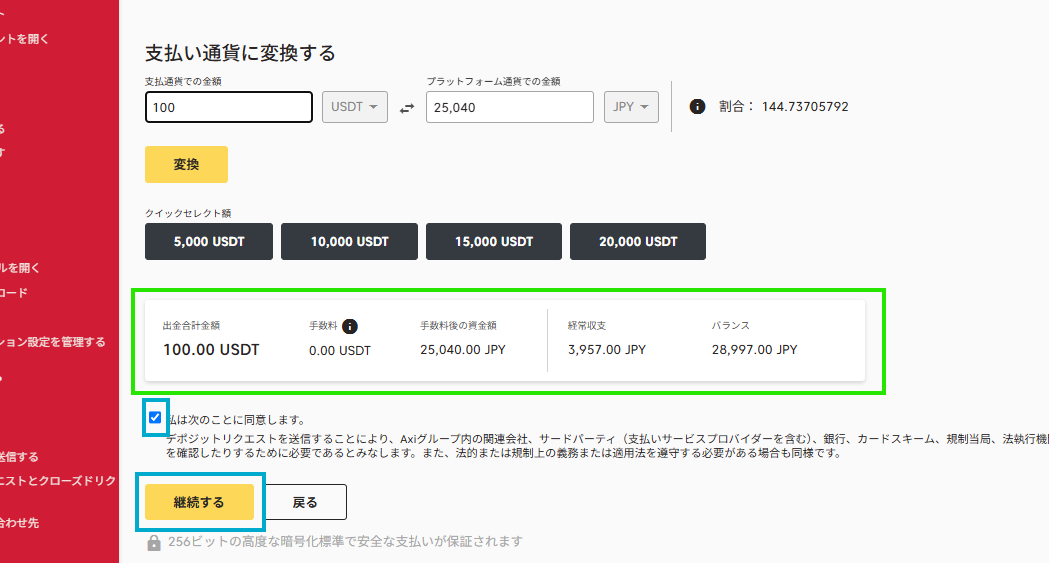This screenshot has height=563, width=1049.
Task: Click the info icon next to 割合 rate
Action: click(697, 106)
